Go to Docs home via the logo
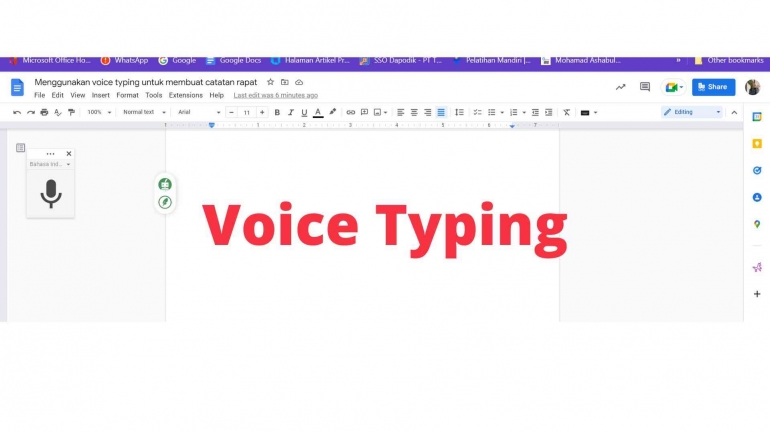770x433 pixels. (x=17, y=87)
